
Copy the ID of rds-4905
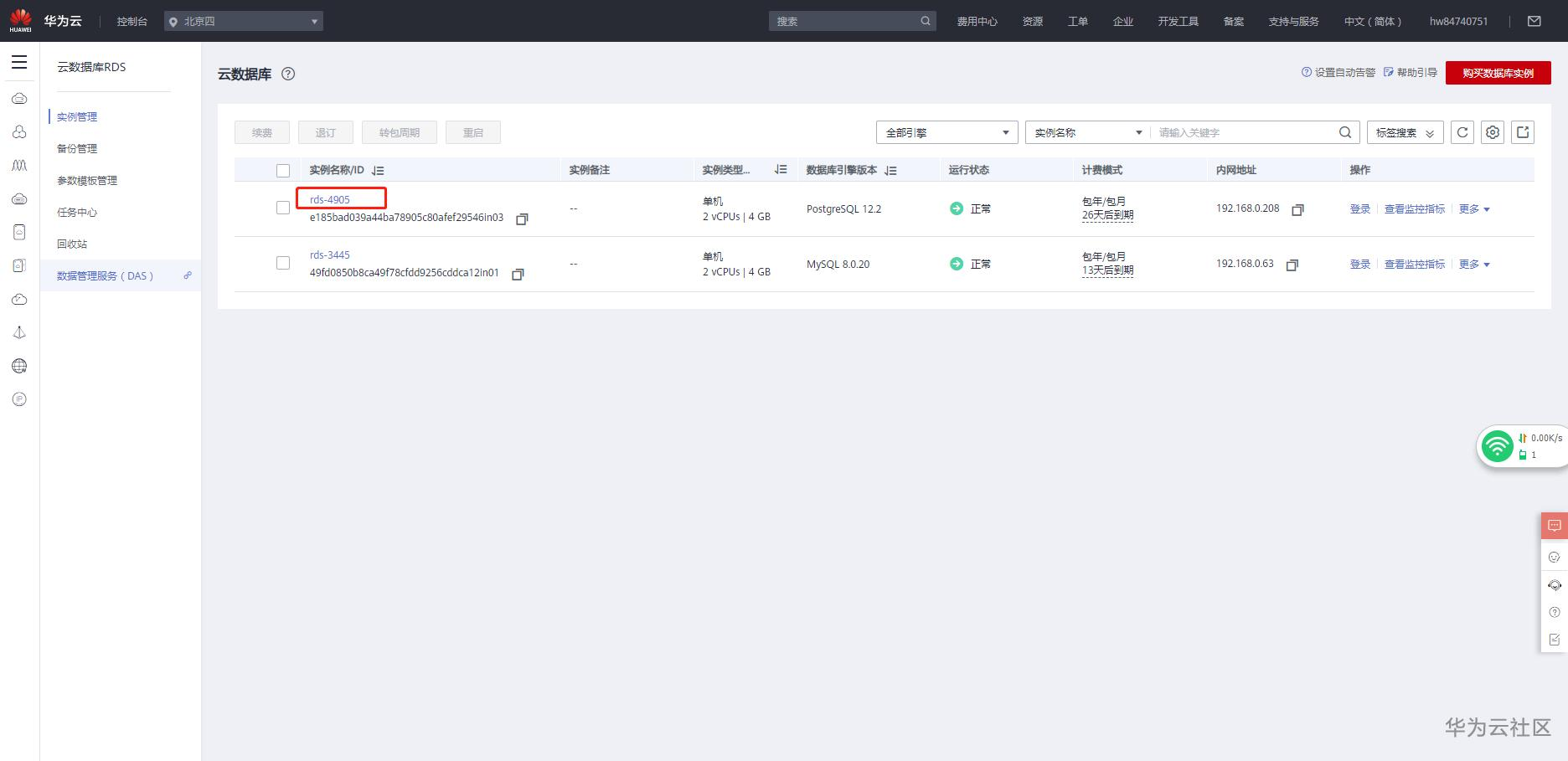click(522, 219)
